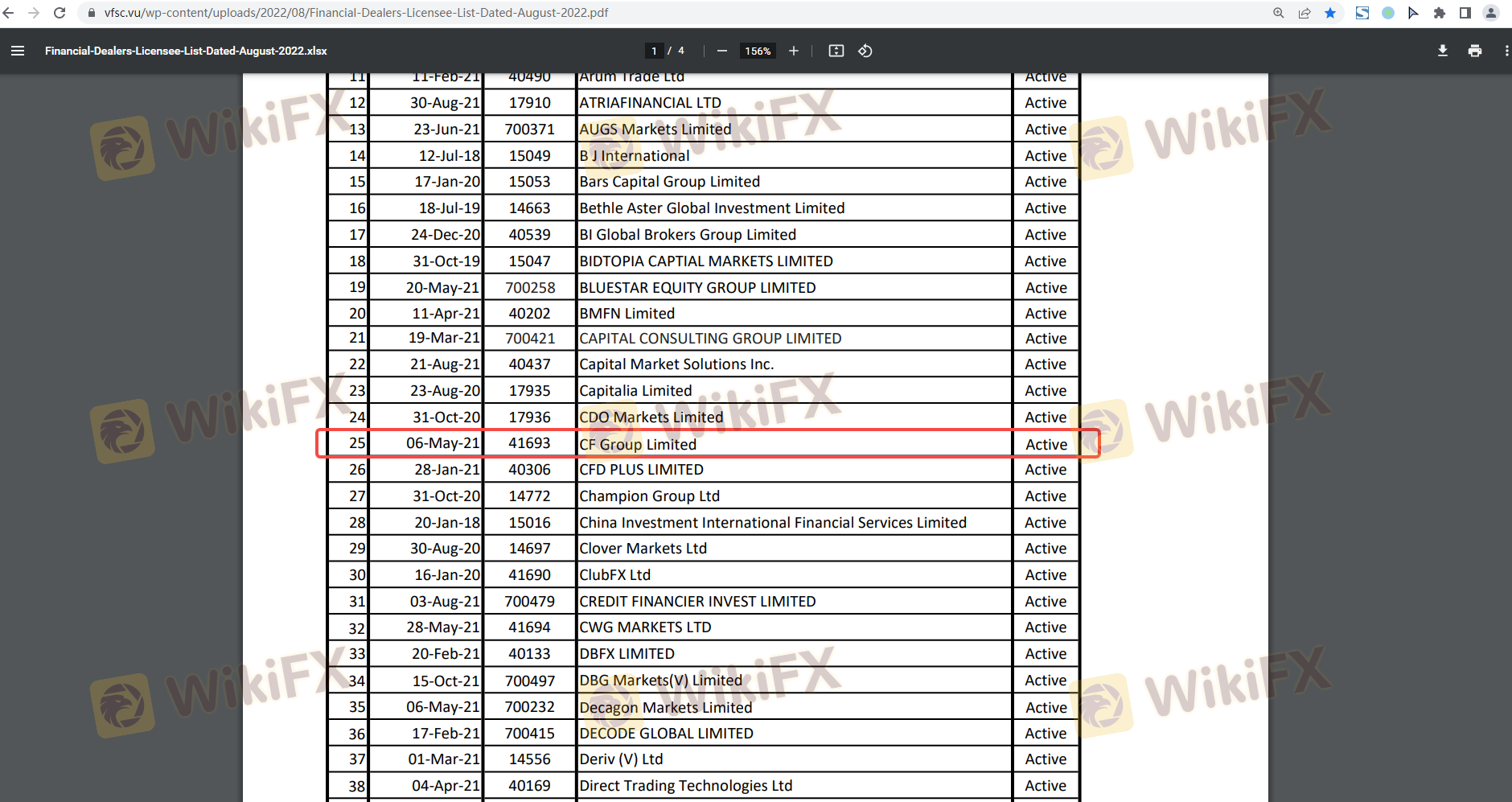Select the CF Group Limited row text
Image resolution: width=1512 pixels, height=802 pixels.
pyautogui.click(x=638, y=444)
